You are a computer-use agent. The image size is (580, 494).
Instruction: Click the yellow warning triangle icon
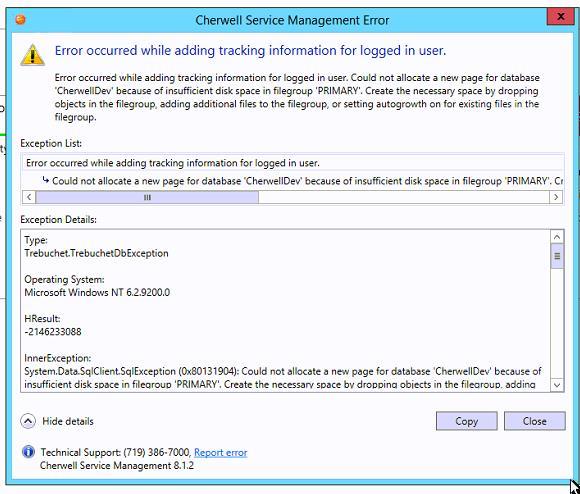33,55
